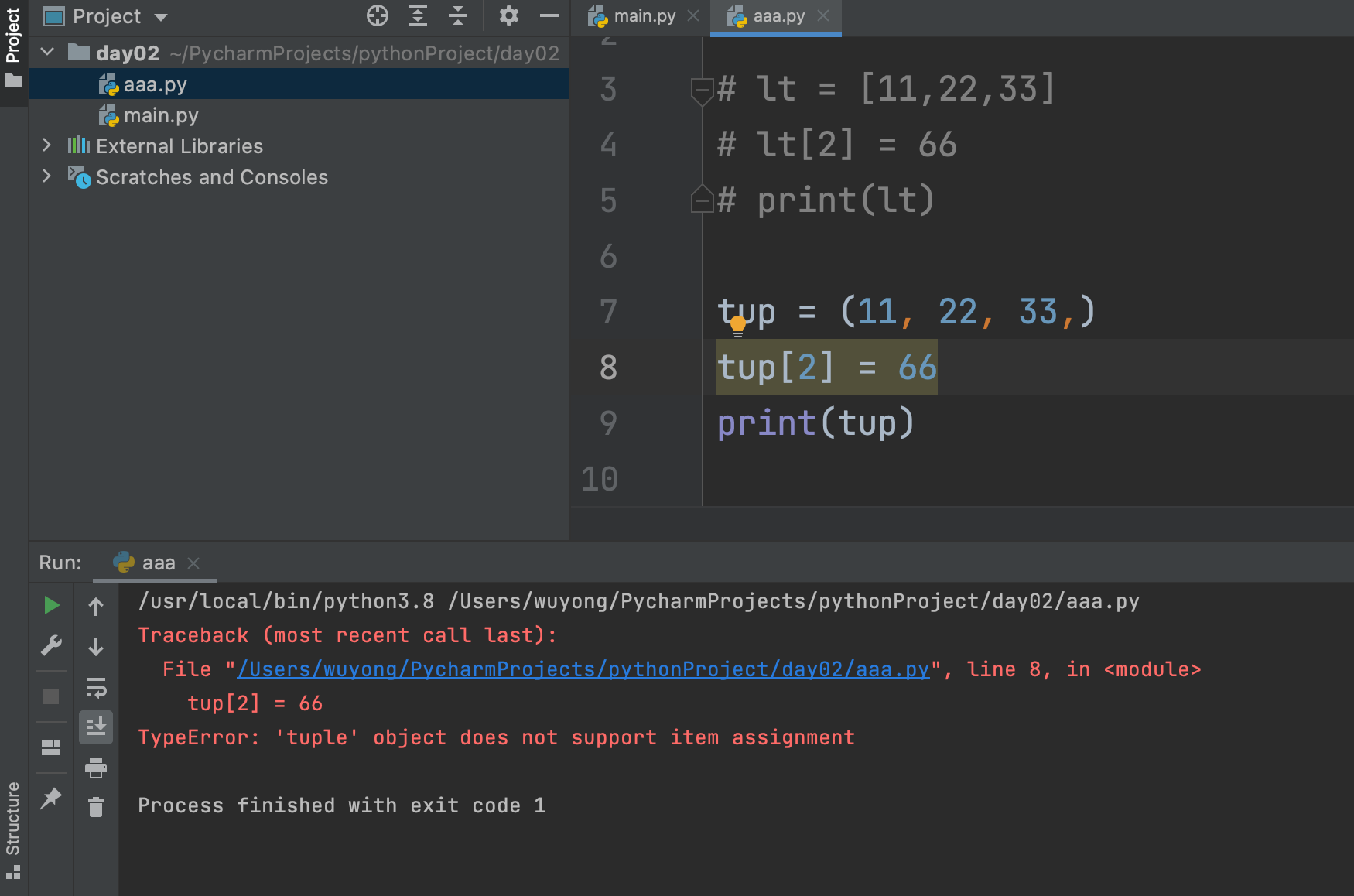Image resolution: width=1354 pixels, height=896 pixels.
Task: Click the Collapse All icon in Project toolbar
Action: (x=458, y=15)
